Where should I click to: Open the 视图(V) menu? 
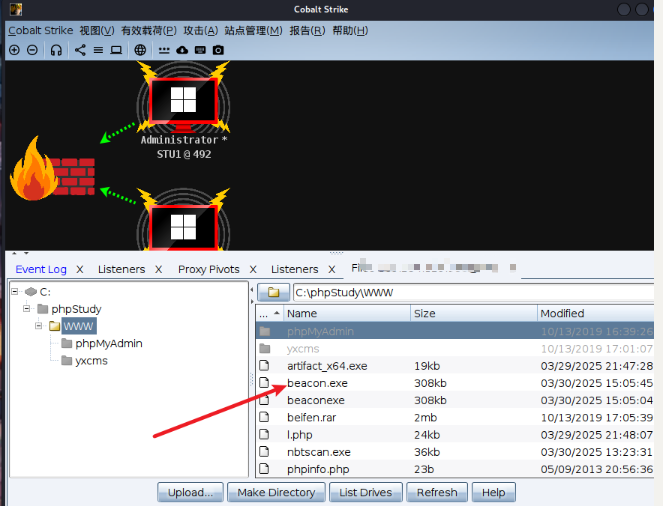pyautogui.click(x=97, y=30)
